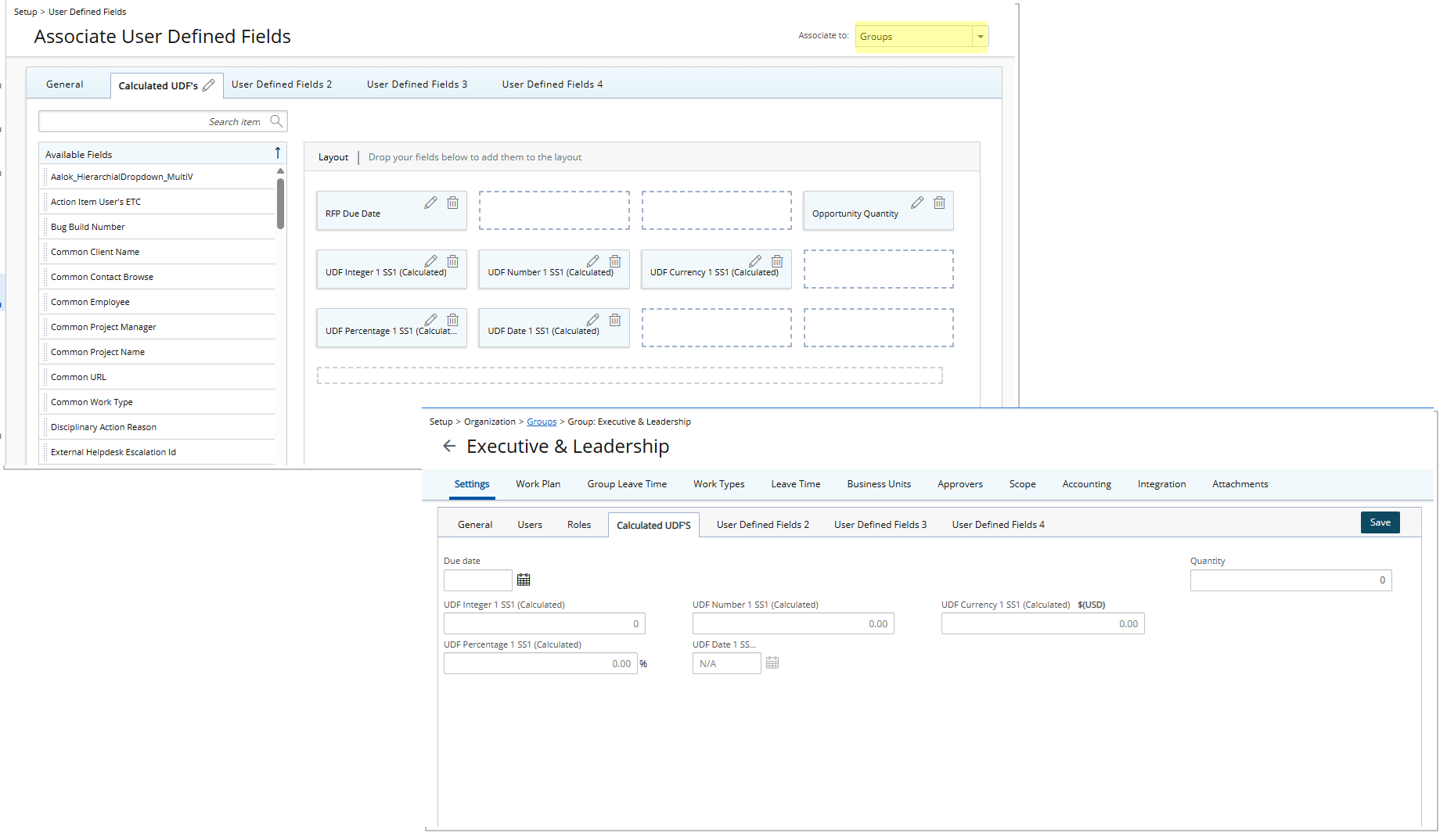
Task: Edit the RFP Due Date field with its pencil icon
Action: click(430, 203)
